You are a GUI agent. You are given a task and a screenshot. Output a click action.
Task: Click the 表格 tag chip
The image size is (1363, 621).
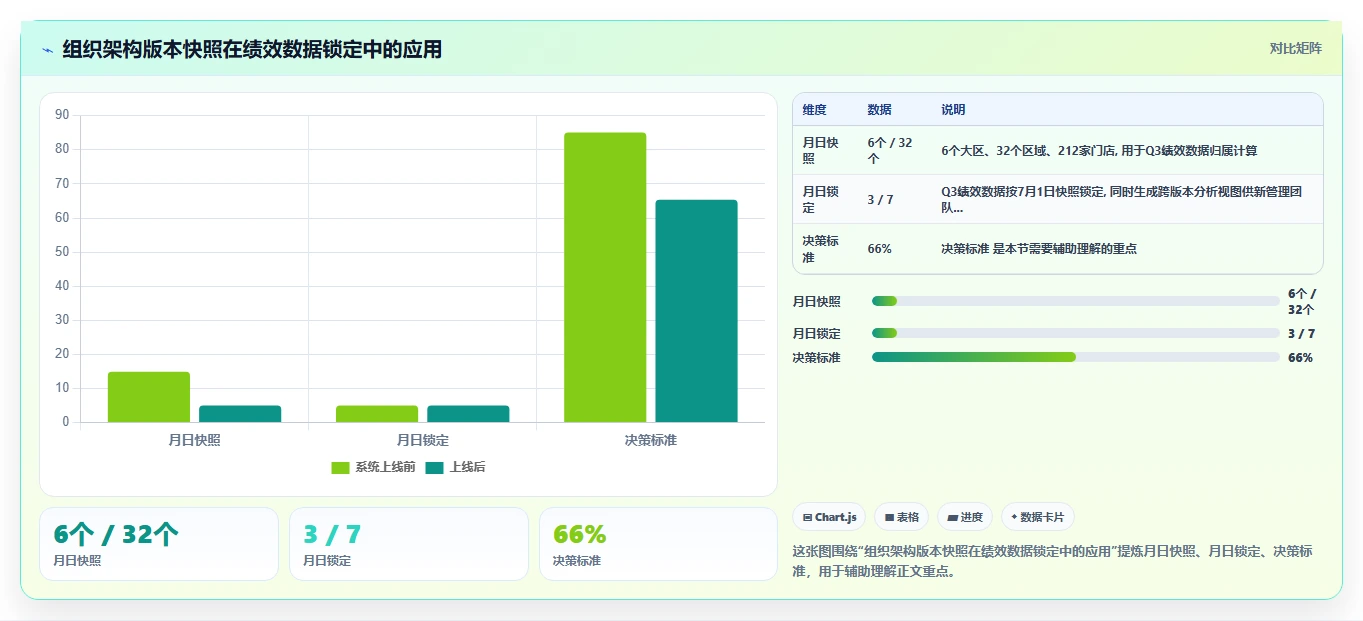coord(901,517)
